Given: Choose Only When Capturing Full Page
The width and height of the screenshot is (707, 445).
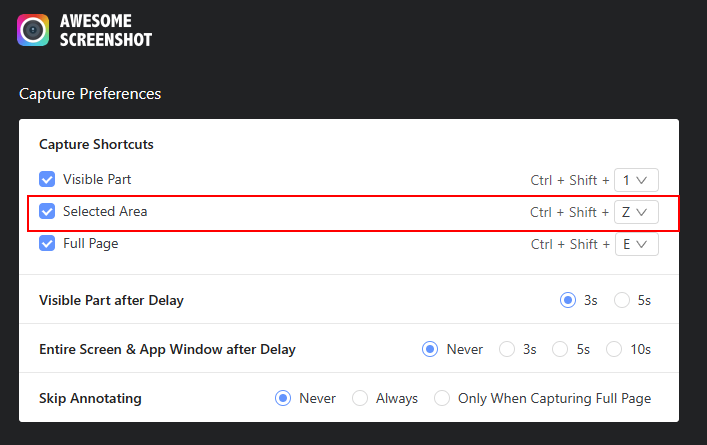Looking at the screenshot, I should [x=442, y=398].
